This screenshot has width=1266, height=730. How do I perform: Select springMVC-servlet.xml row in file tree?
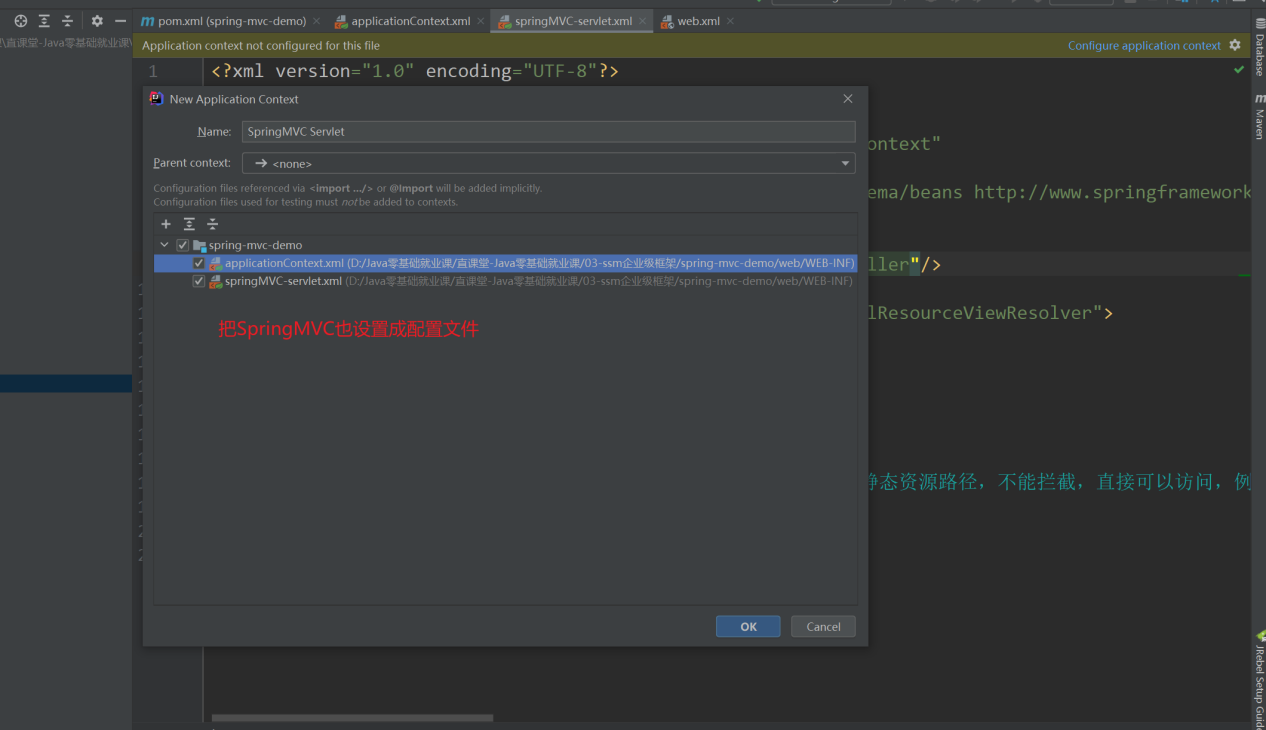click(505, 281)
